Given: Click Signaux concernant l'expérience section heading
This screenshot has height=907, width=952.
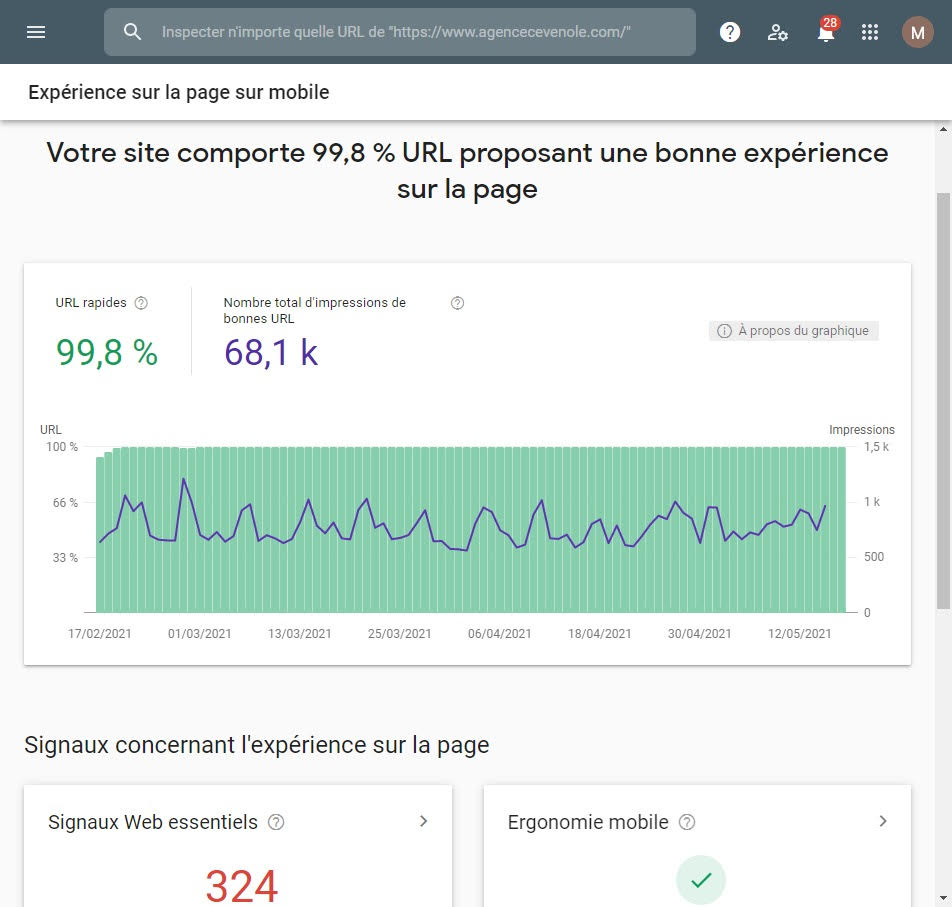Looking at the screenshot, I should click(x=256, y=745).
